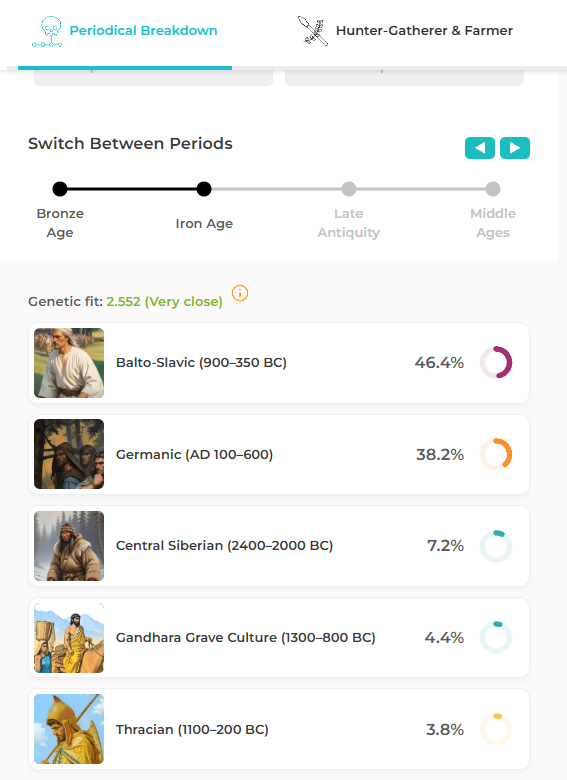Click the Central Siberian teal donut chart
The height and width of the screenshot is (780, 567).
click(x=496, y=546)
